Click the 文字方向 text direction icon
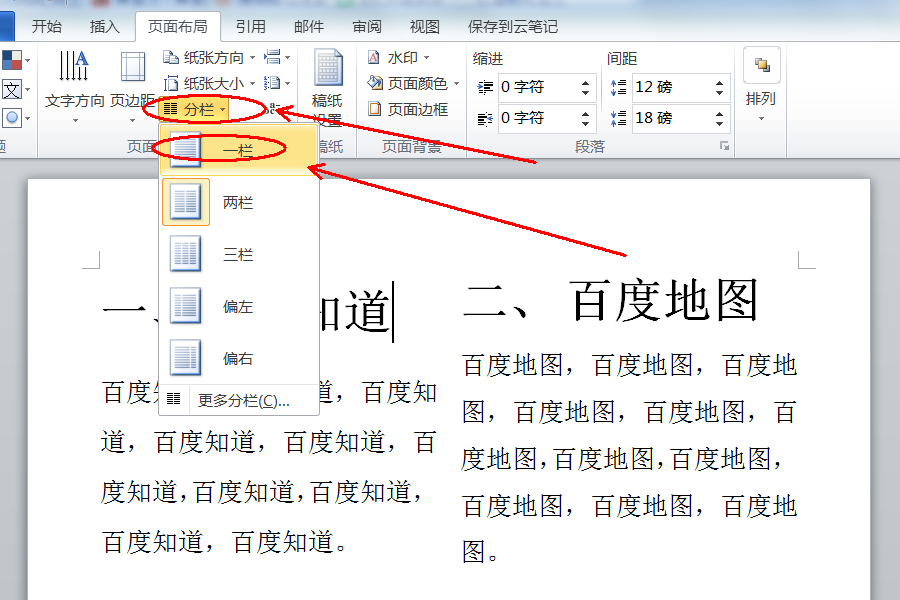 74,66
